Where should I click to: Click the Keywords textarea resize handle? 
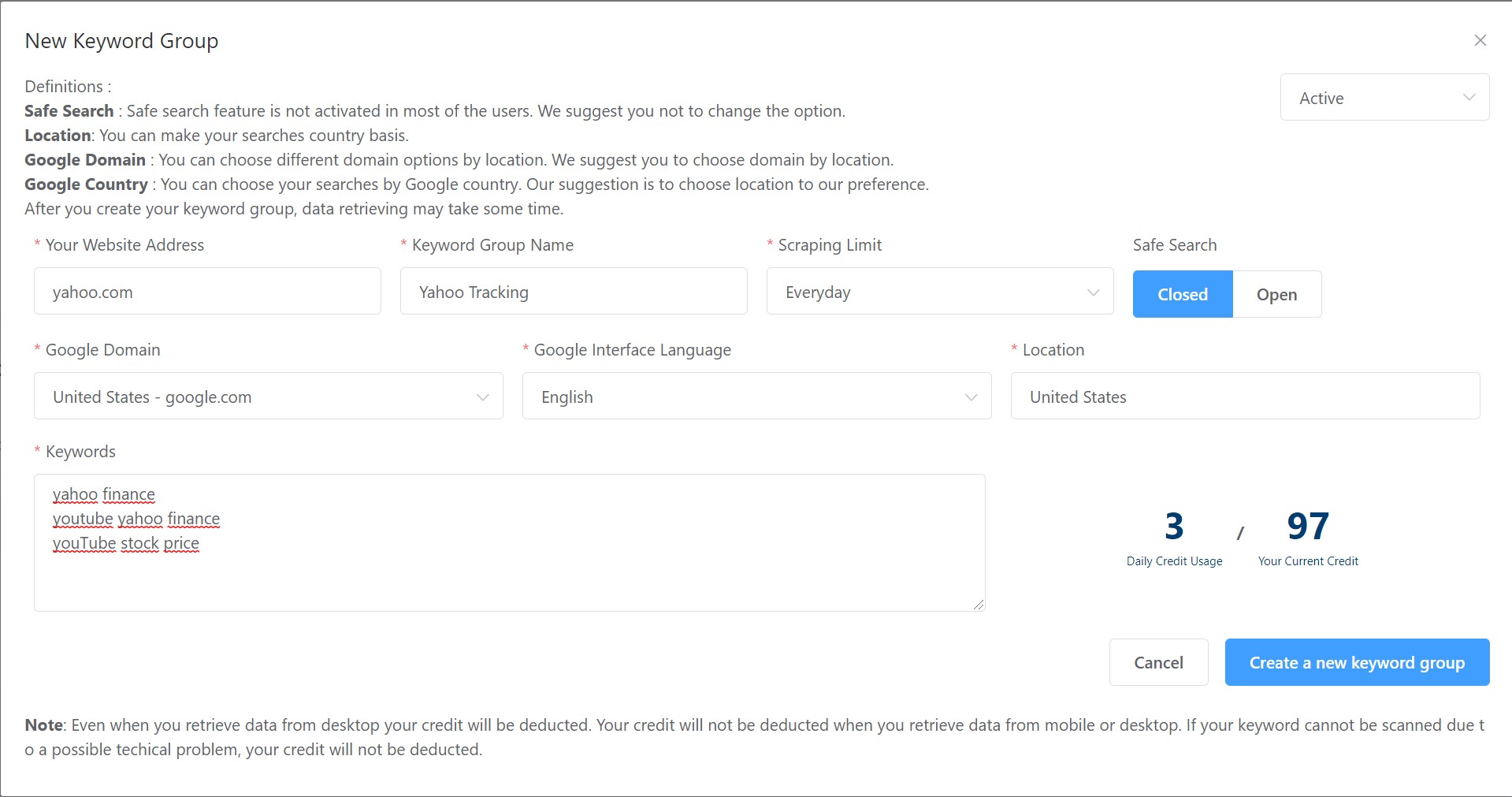click(979, 605)
